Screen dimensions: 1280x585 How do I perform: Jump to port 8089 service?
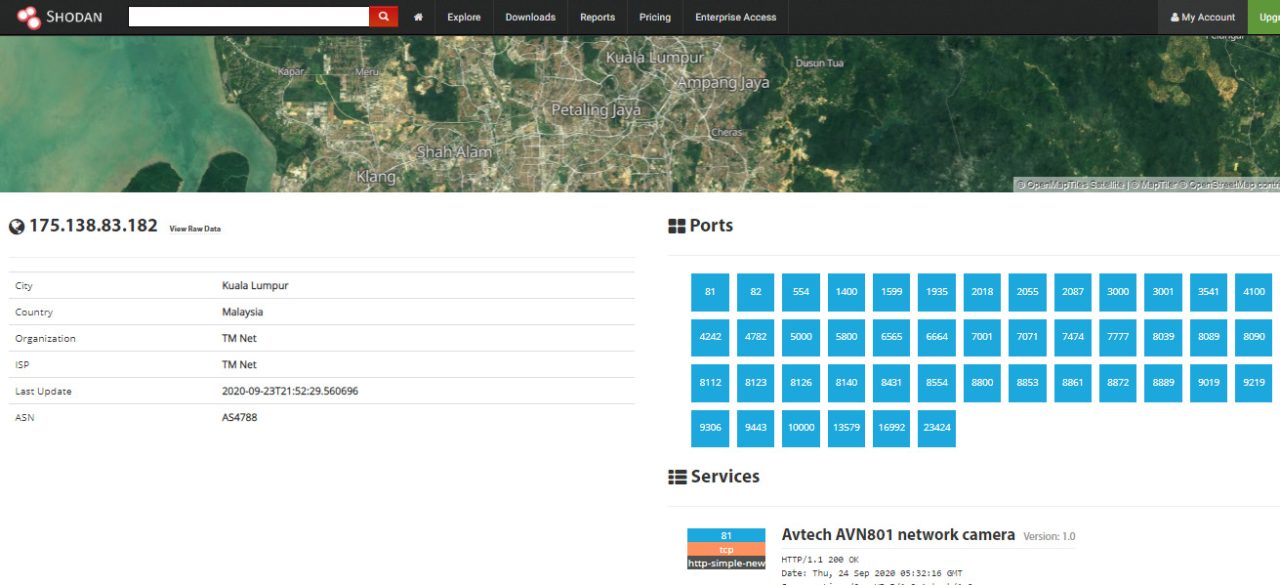pyautogui.click(x=1209, y=337)
